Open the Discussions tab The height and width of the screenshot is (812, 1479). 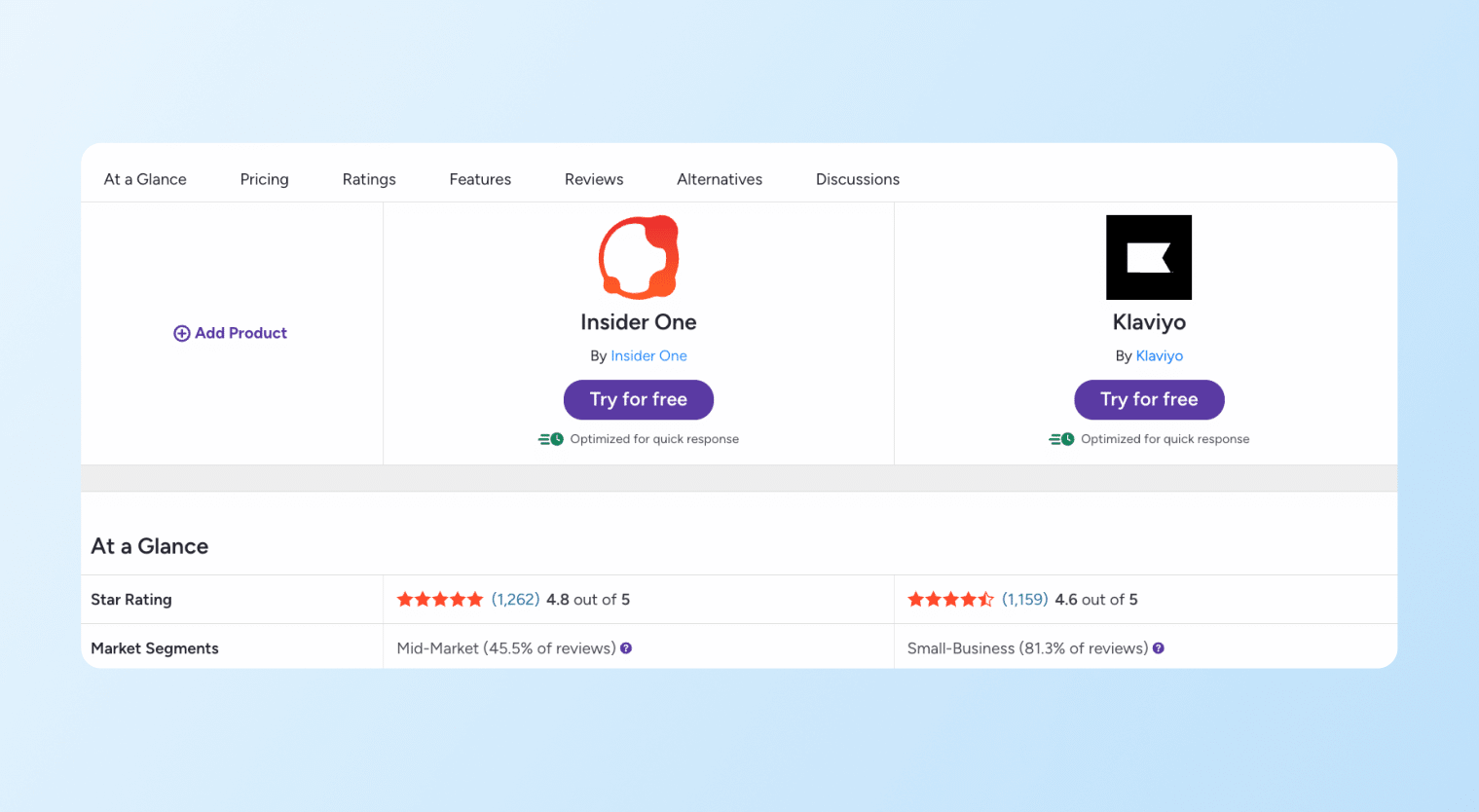[857, 179]
